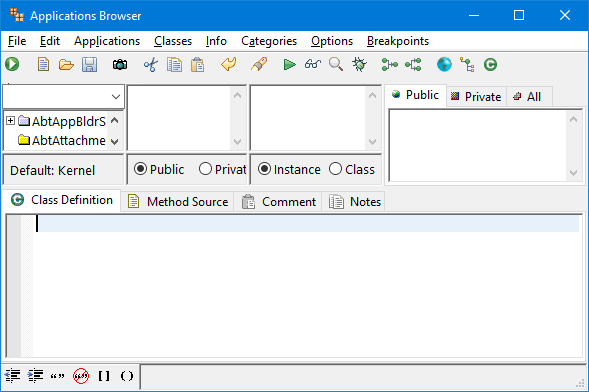589x392 pixels.
Task: Open the Info menu
Action: [216, 41]
